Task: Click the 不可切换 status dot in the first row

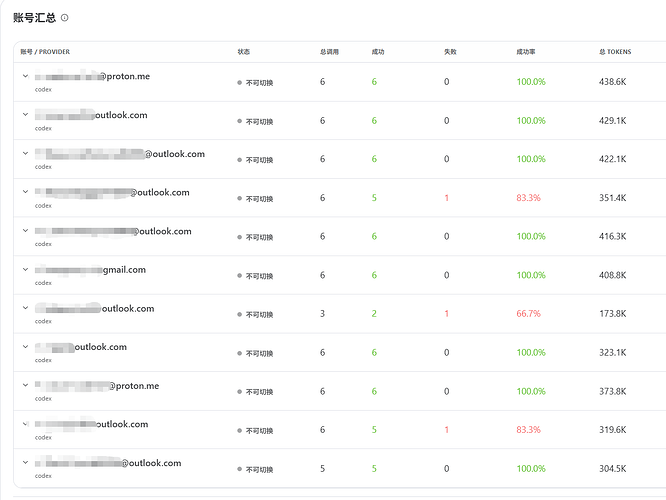Action: [x=240, y=83]
